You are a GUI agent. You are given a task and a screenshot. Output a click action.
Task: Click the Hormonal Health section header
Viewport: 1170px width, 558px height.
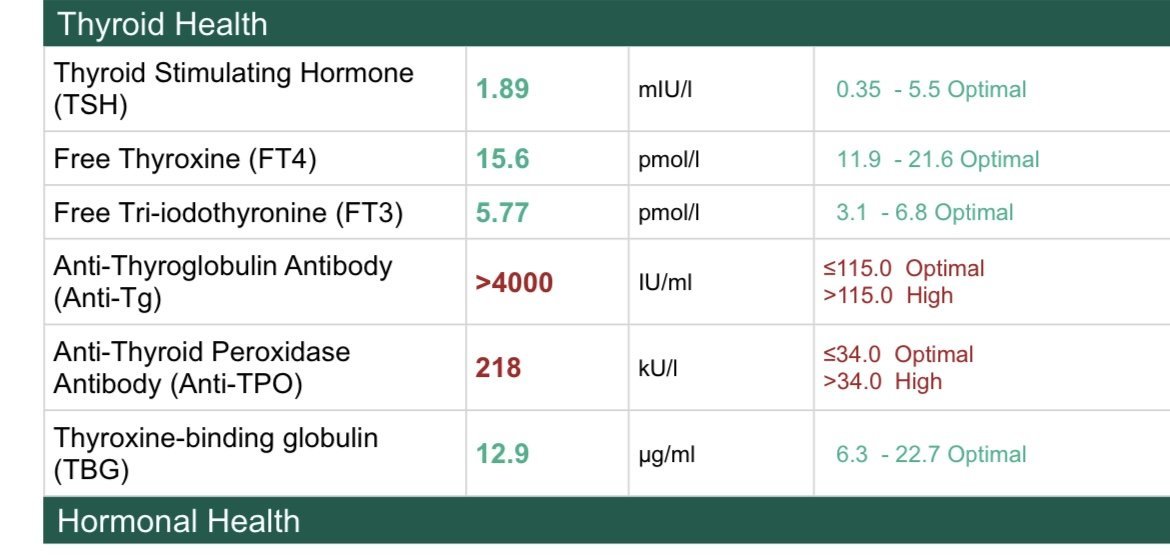point(178,521)
